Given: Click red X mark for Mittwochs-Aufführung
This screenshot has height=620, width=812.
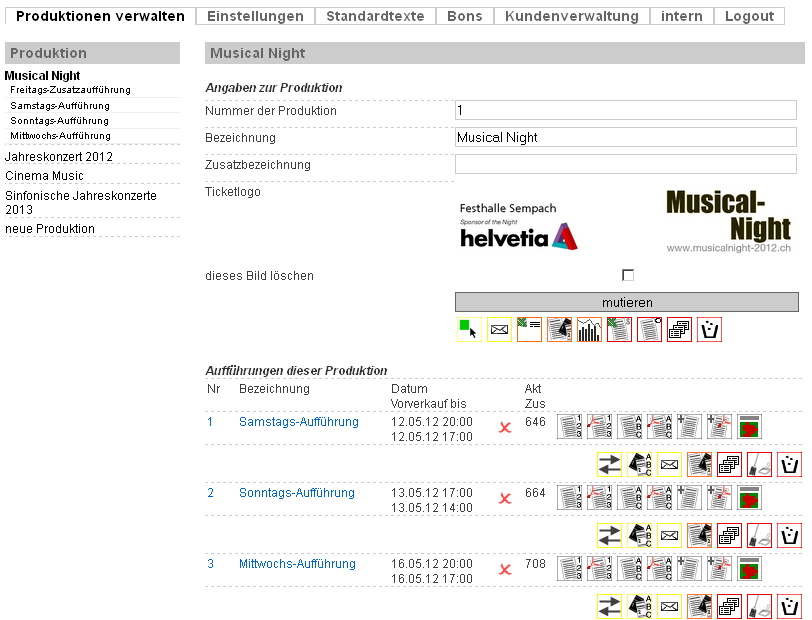Looking at the screenshot, I should (505, 570).
